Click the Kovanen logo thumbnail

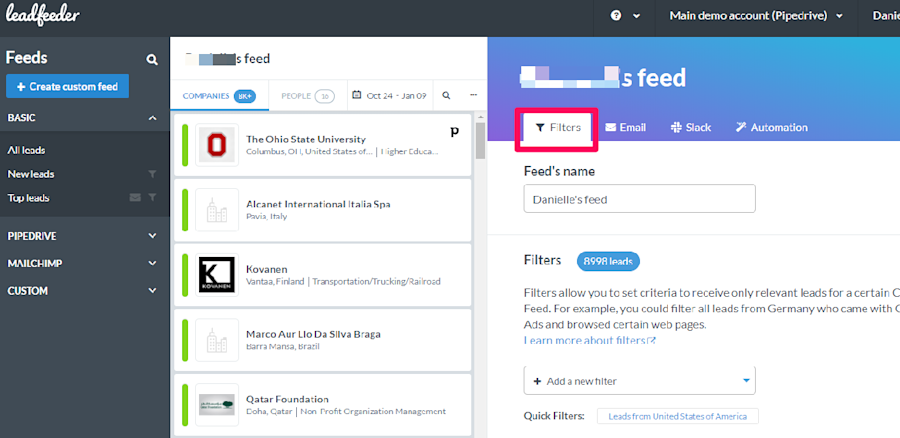click(x=216, y=275)
